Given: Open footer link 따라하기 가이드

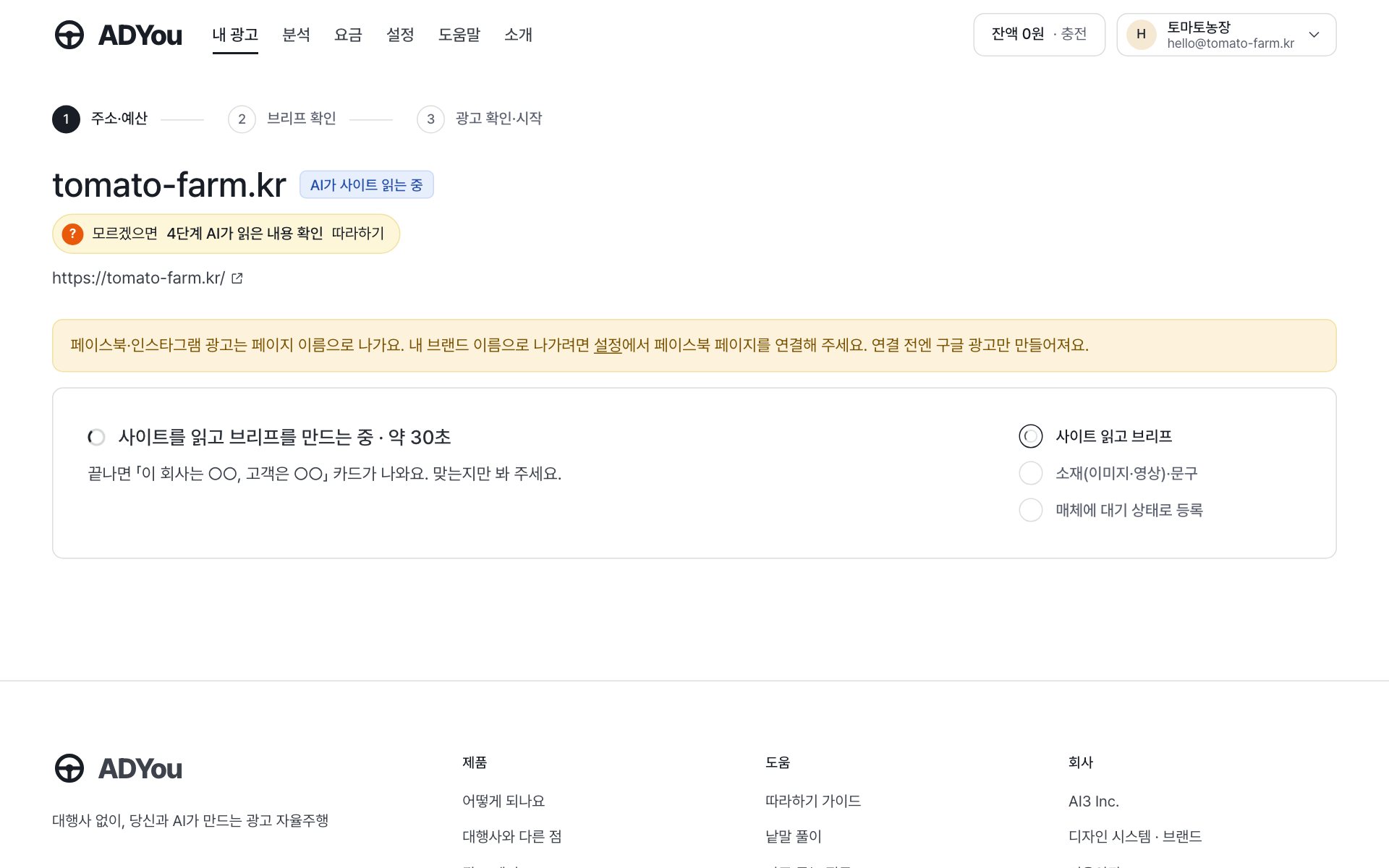Looking at the screenshot, I should 813,801.
